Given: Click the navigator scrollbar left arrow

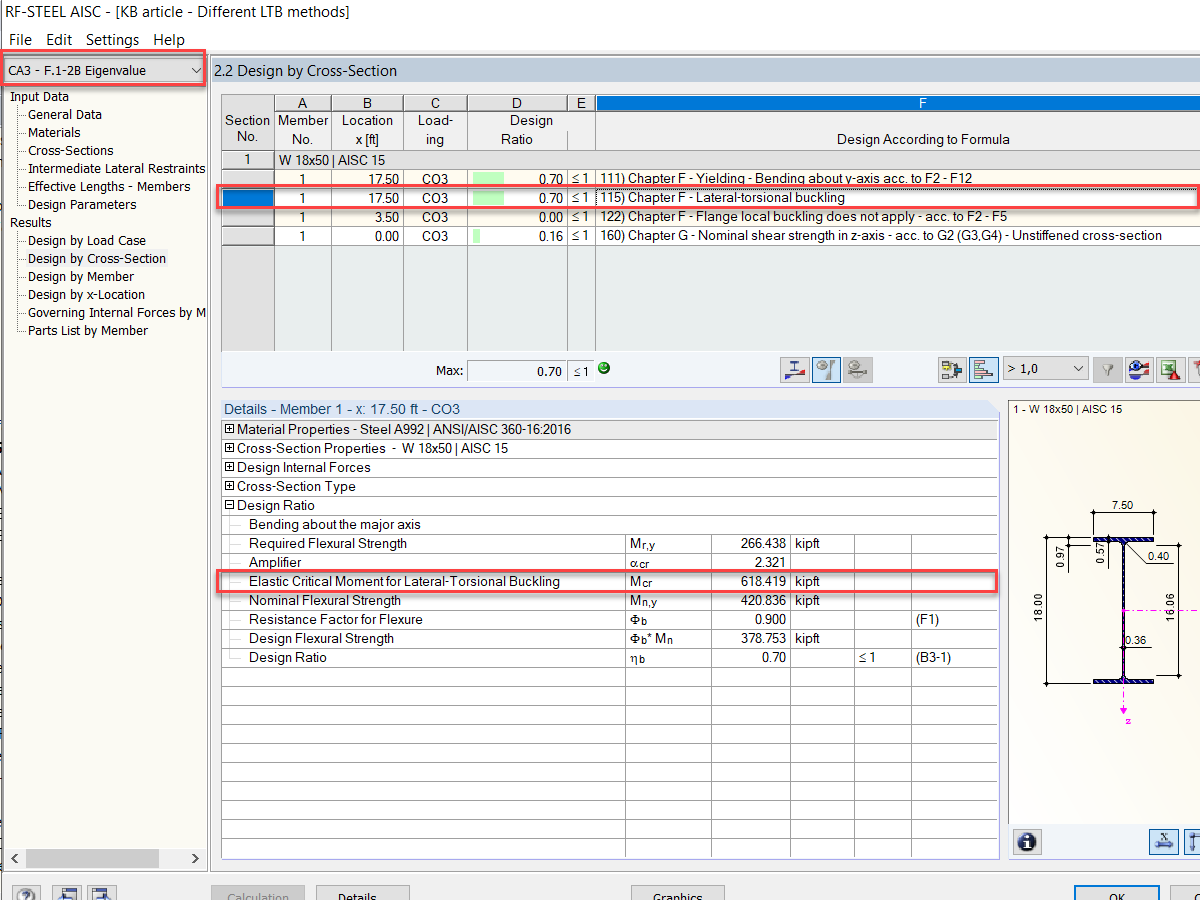Looking at the screenshot, I should point(16,859).
